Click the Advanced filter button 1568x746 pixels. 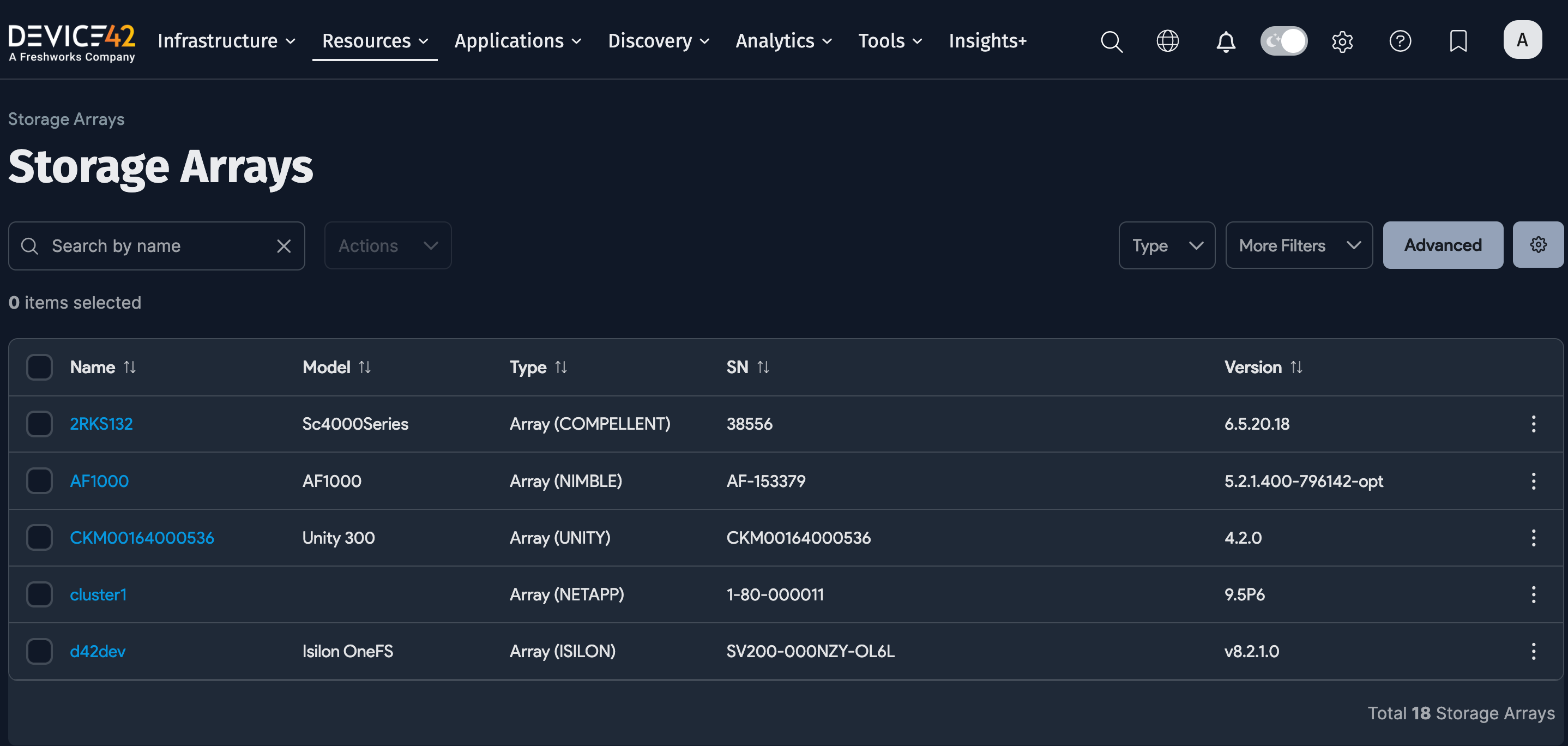1443,245
